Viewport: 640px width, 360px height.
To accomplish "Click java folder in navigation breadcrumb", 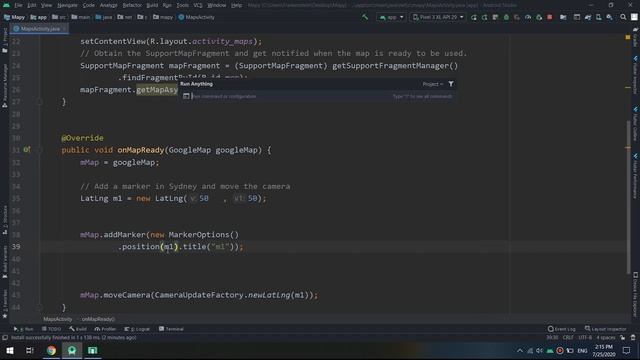I will tap(104, 17).
